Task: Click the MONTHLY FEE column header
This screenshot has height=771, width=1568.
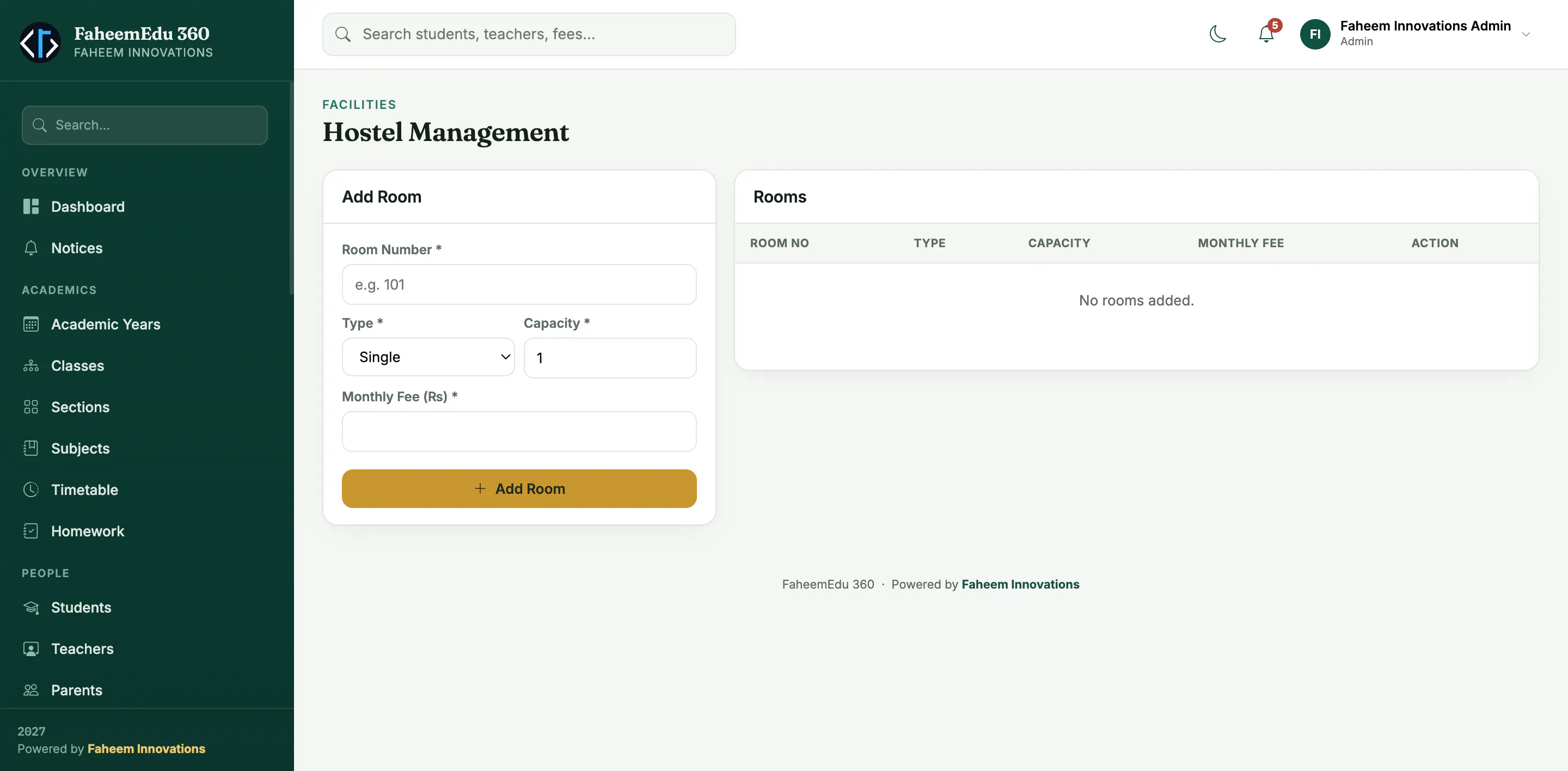Action: pos(1241,243)
